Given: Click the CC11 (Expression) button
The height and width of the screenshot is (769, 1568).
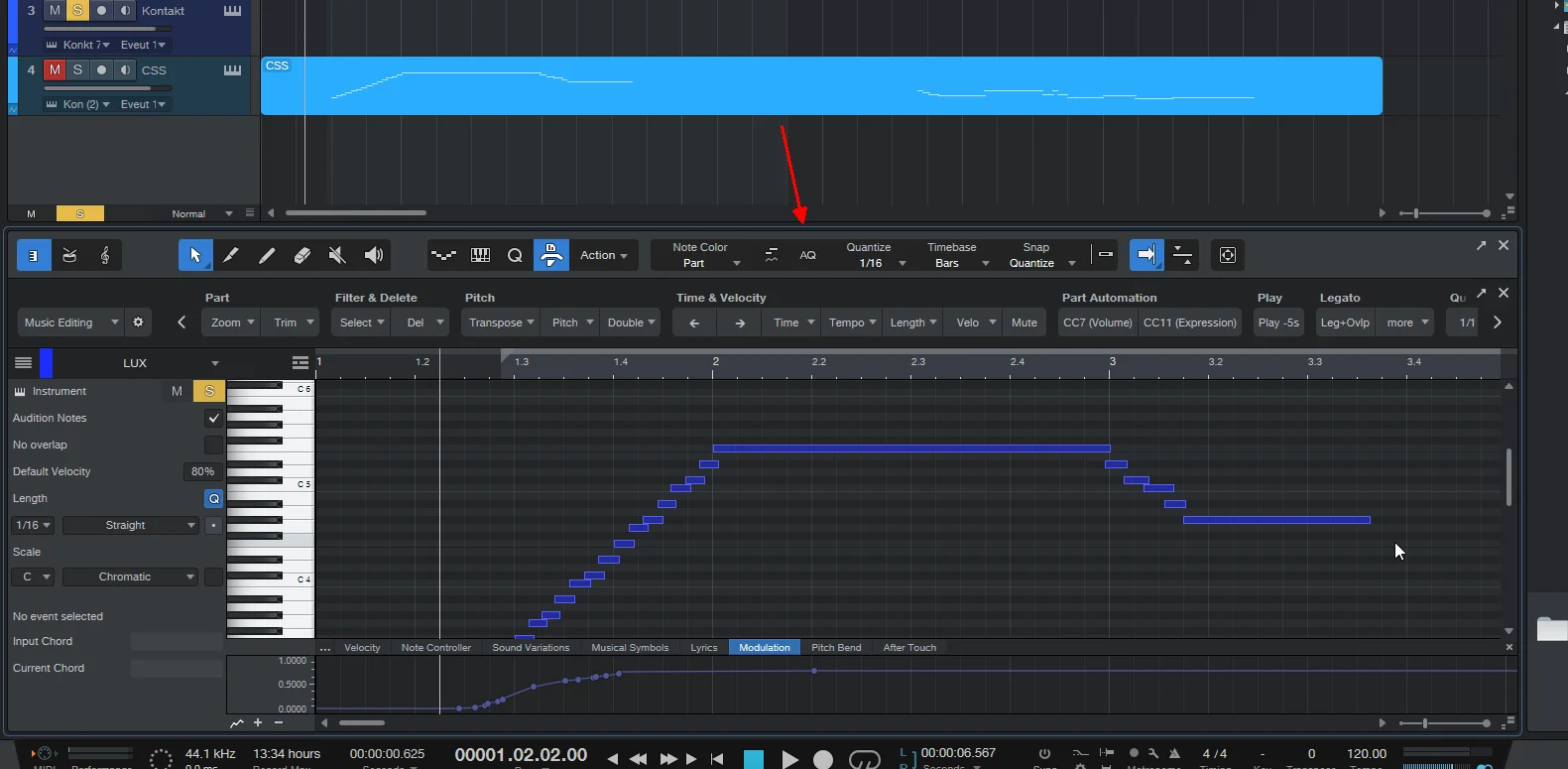Looking at the screenshot, I should [1190, 322].
